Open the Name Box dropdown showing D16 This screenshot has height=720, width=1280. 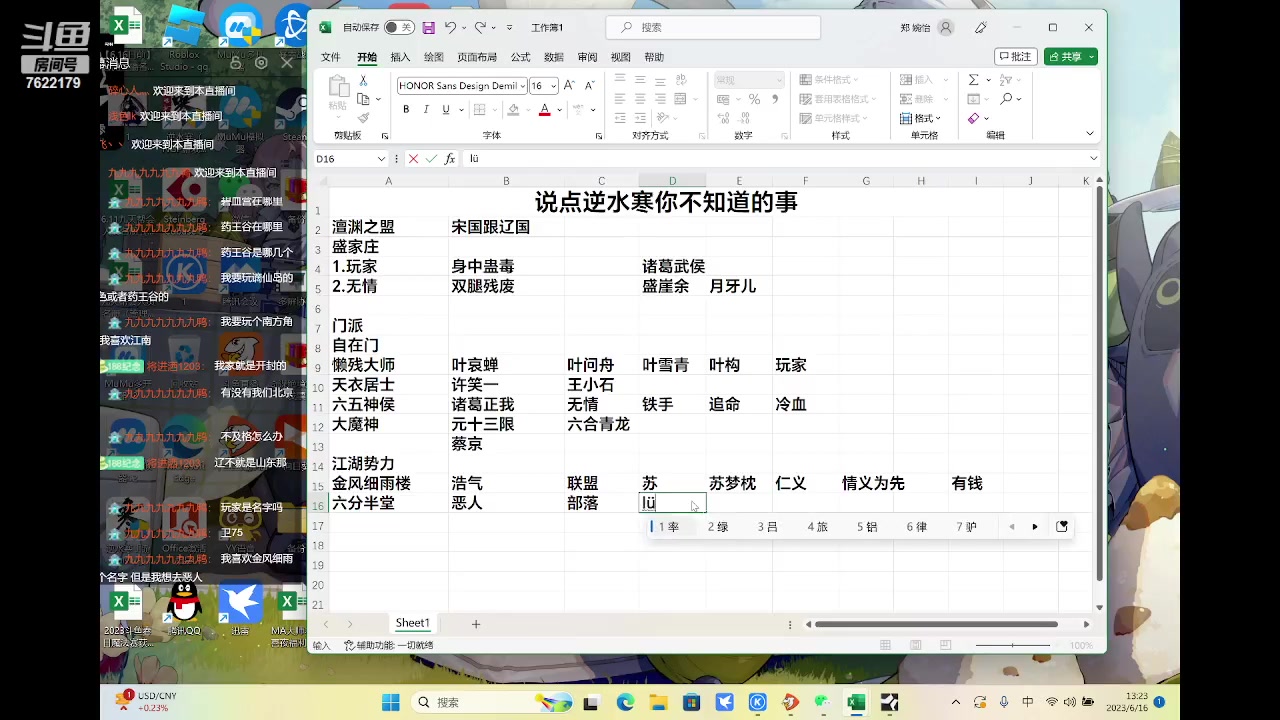(x=380, y=158)
